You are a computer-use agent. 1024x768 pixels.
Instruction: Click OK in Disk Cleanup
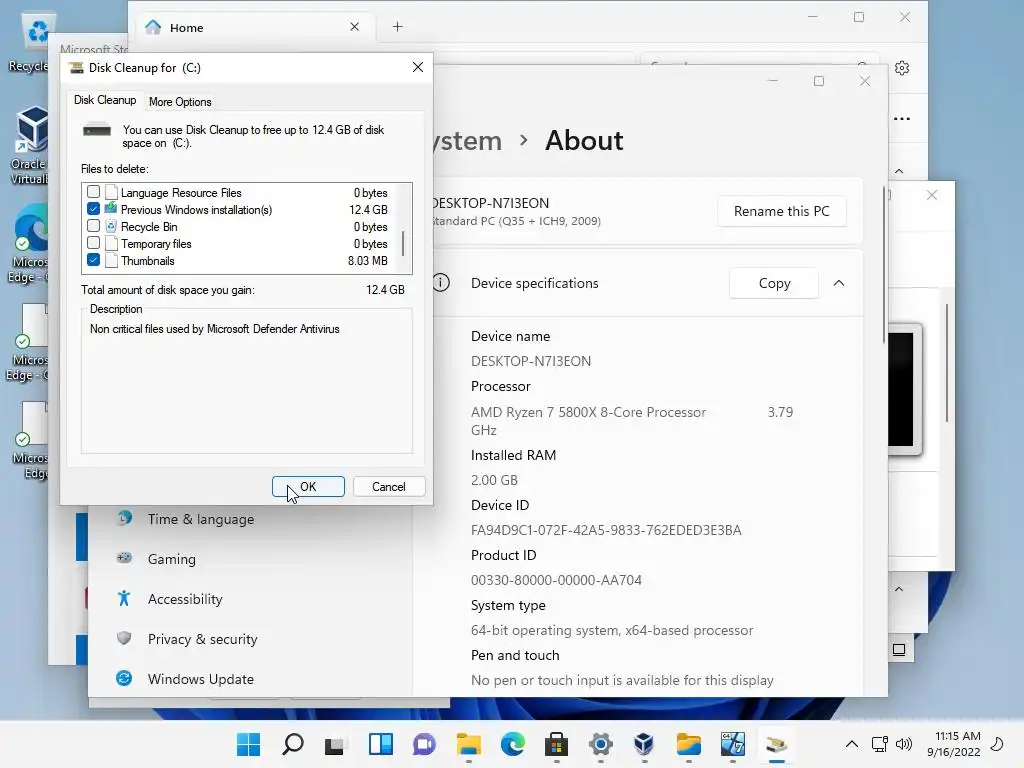tap(308, 487)
